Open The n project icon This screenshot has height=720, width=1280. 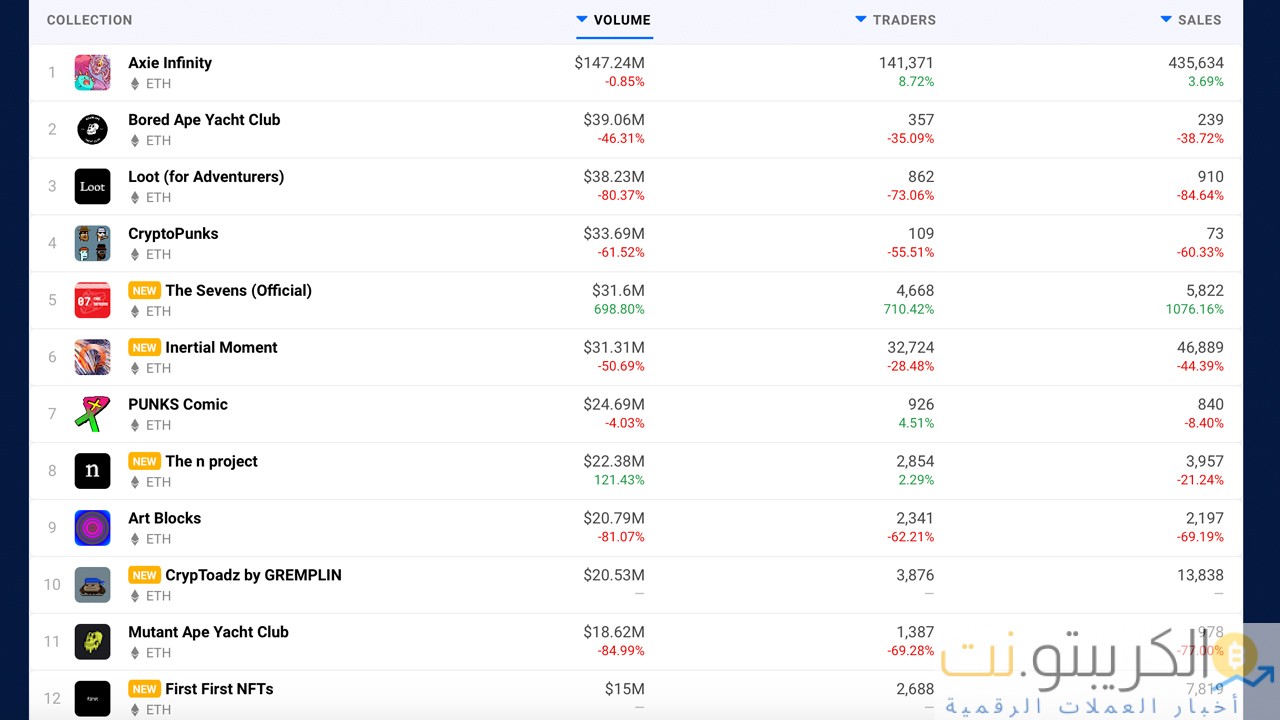[x=92, y=471]
